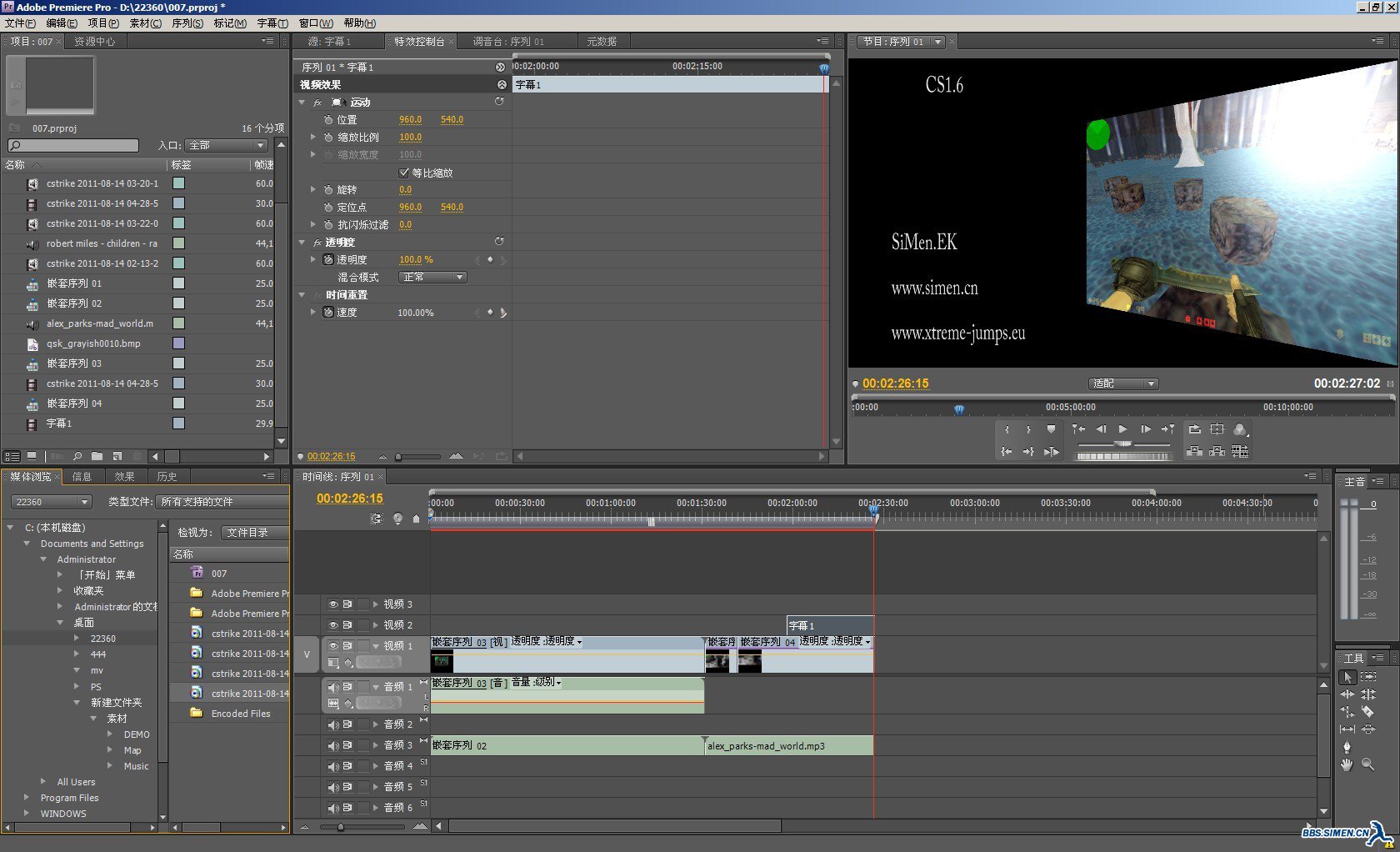1400x852 pixels.
Task: Toggle visibility eye of Video 1 track
Action: [333, 646]
